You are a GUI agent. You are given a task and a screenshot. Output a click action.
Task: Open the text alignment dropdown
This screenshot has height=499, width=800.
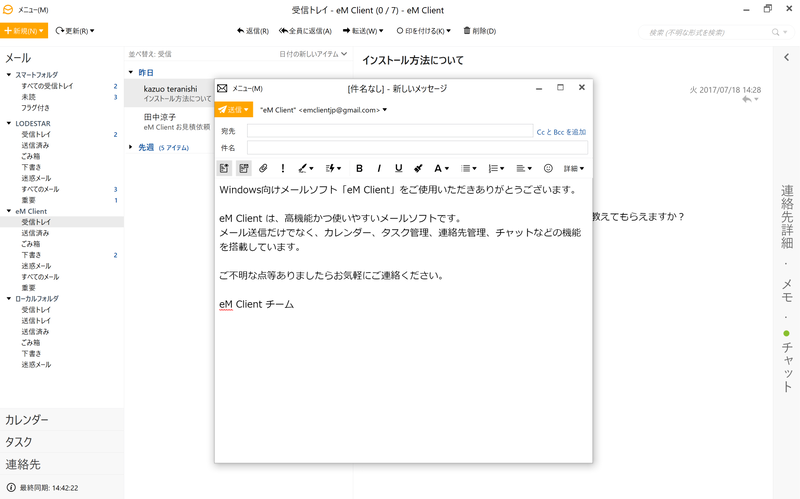tap(524, 168)
